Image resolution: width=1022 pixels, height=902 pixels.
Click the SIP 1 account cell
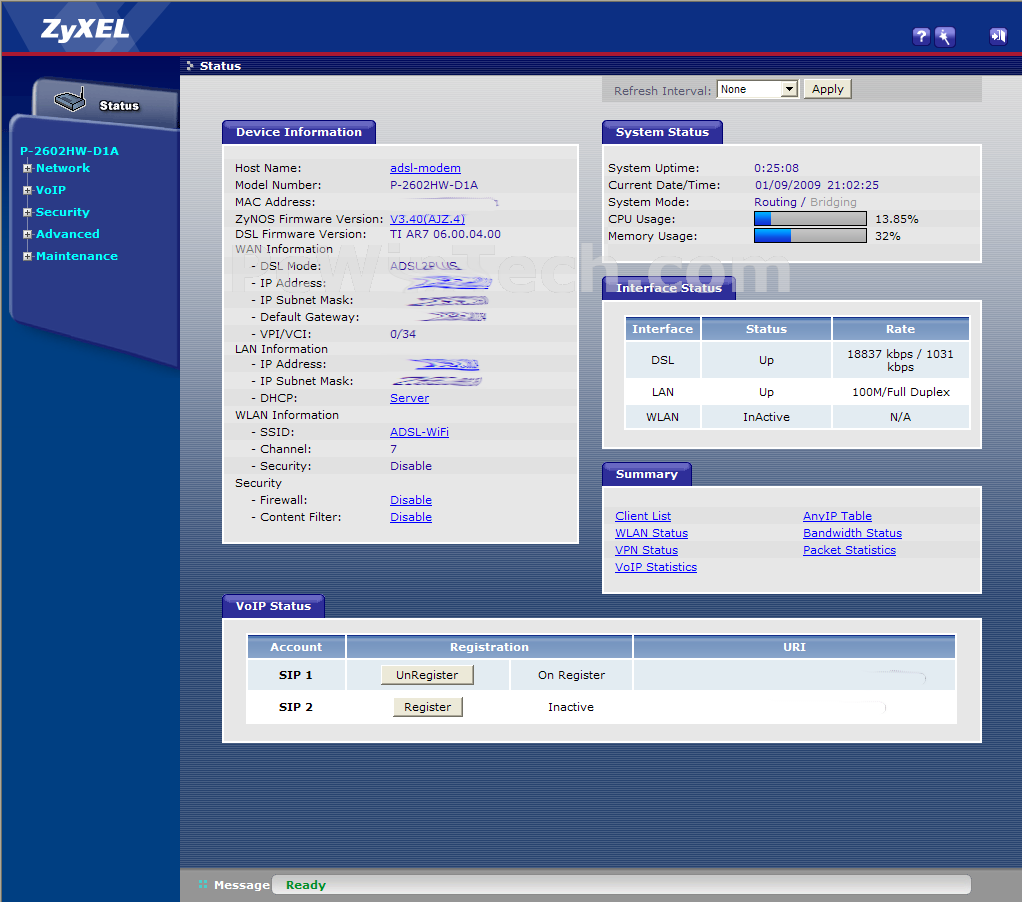click(x=296, y=675)
